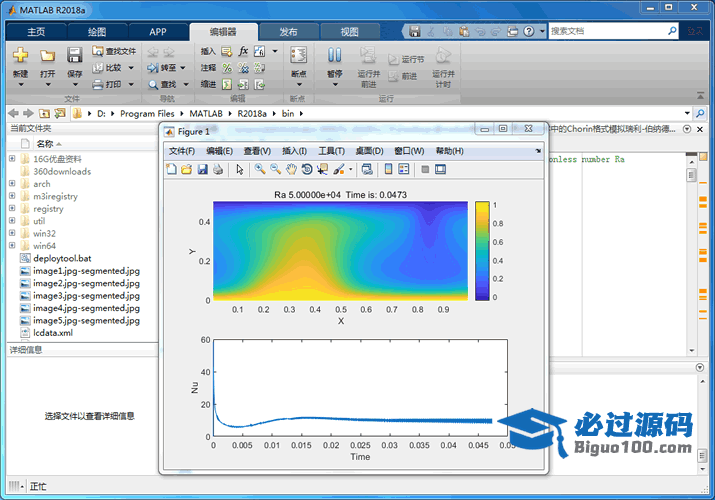This screenshot has height=500, width=715.
Task: Click the Help question mark icon
Action: tap(528, 31)
